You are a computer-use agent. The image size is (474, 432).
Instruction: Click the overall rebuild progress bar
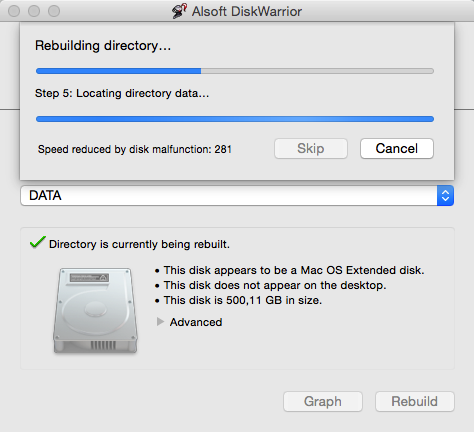235,71
